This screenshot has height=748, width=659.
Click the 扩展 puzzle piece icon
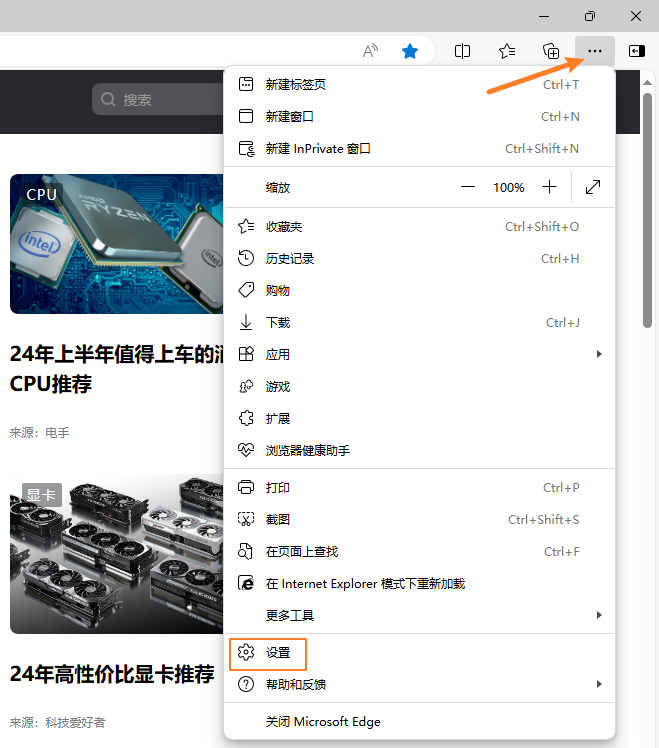click(x=246, y=418)
